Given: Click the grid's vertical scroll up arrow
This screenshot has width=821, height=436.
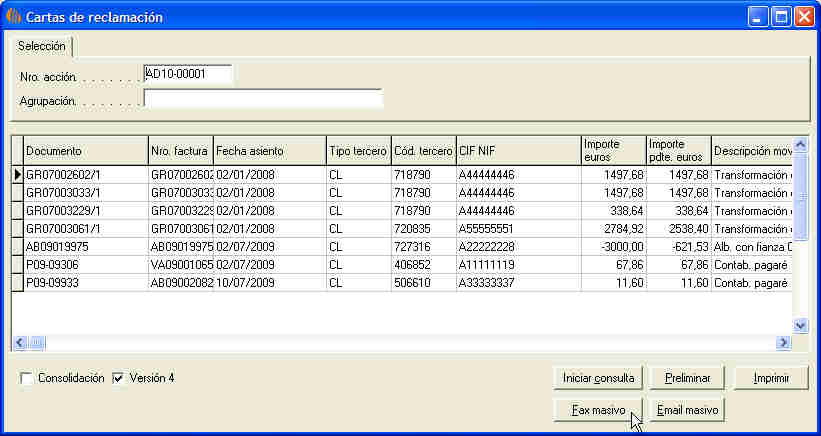Looking at the screenshot, I should coord(801,143).
